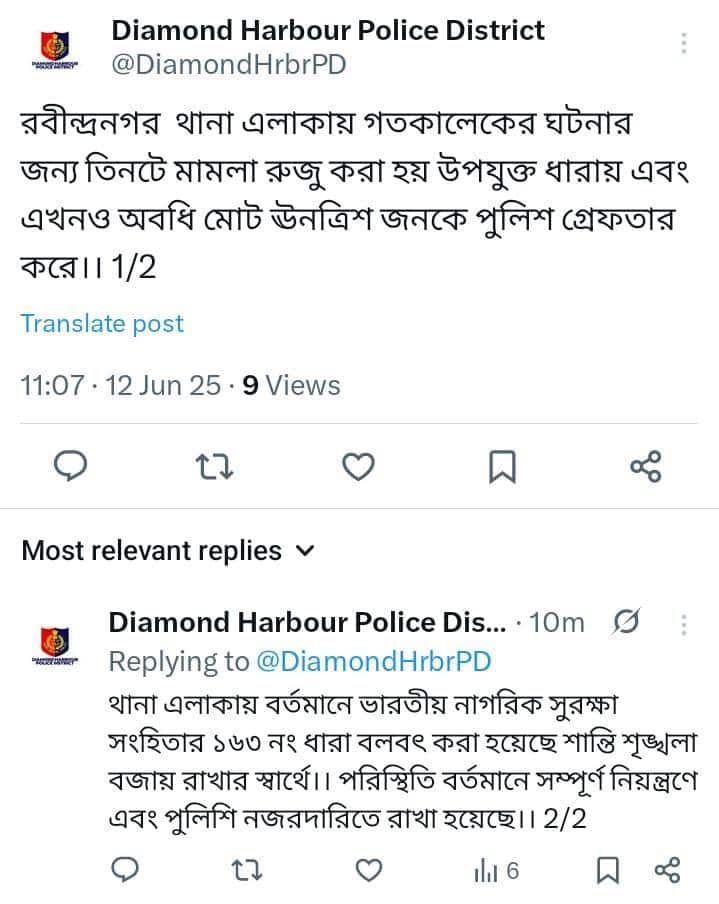Share the 2/2 reply

pyautogui.click(x=666, y=871)
